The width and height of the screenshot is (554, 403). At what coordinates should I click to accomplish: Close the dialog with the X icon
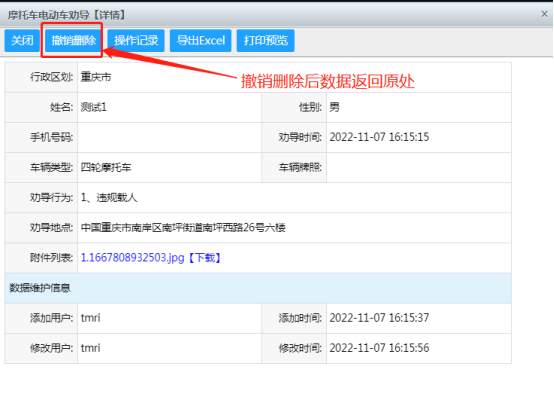click(x=544, y=14)
